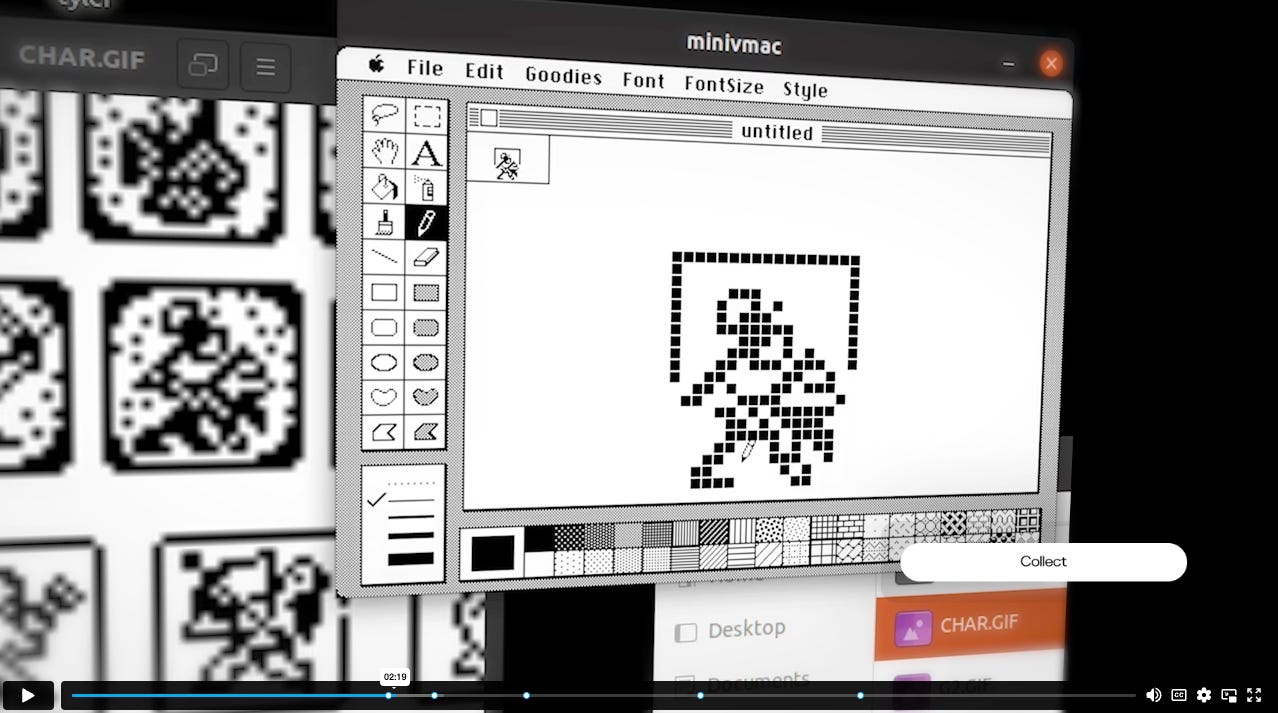Enable picture-in-picture mode
1278x713 pixels.
click(1229, 695)
